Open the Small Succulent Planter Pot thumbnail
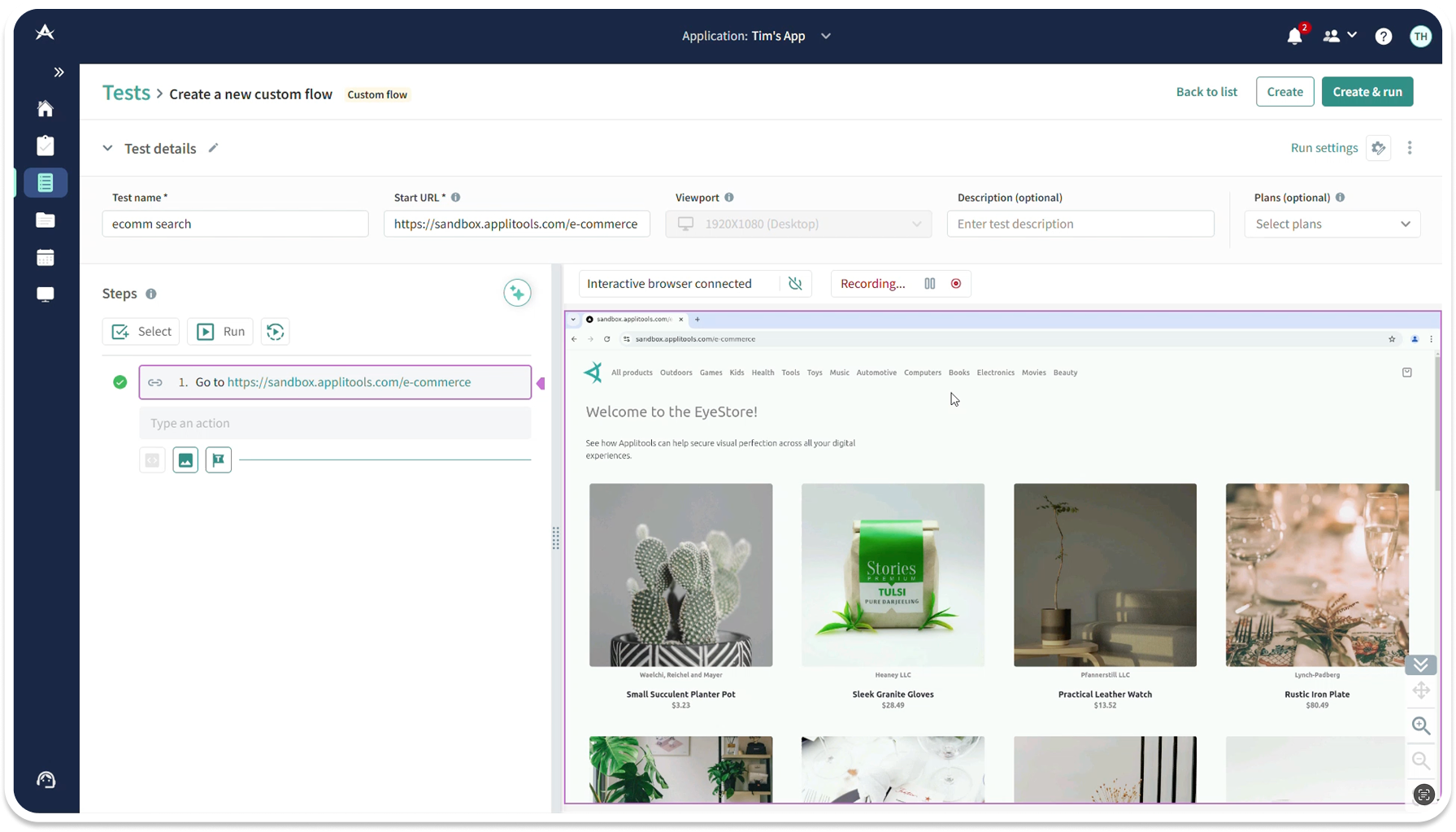 [x=680, y=576]
